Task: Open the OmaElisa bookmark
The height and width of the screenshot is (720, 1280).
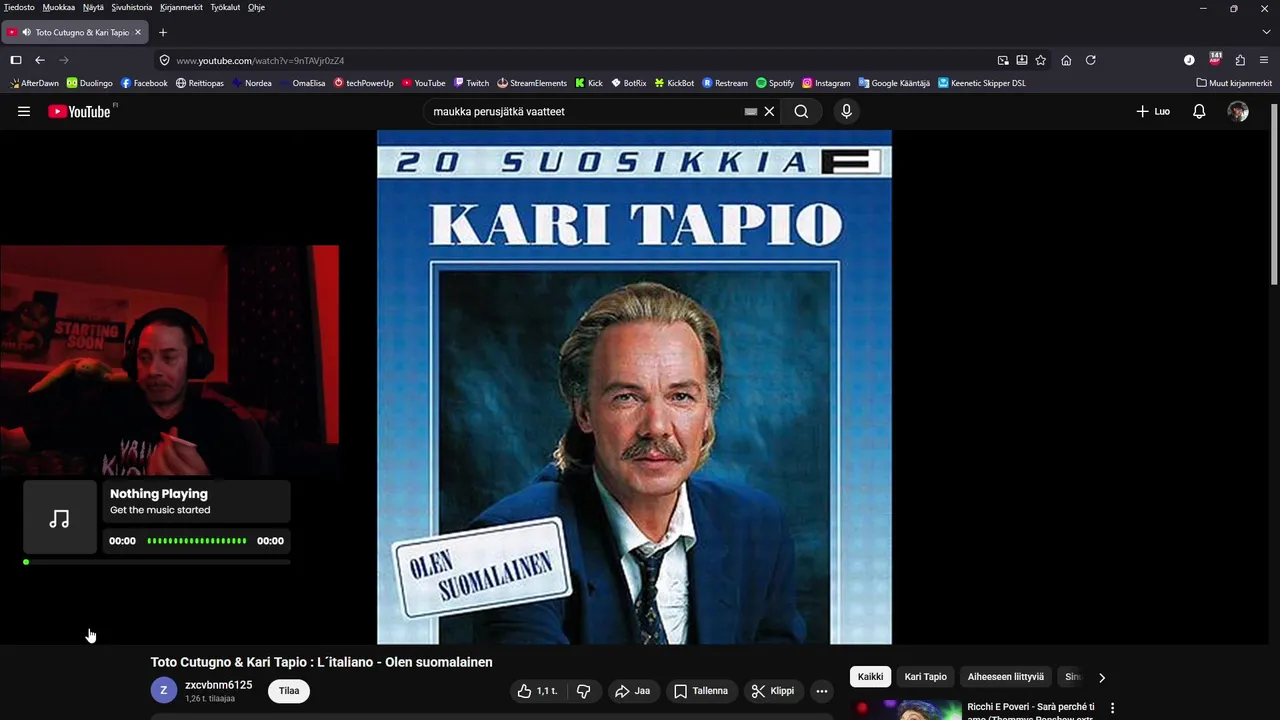Action: [x=303, y=83]
